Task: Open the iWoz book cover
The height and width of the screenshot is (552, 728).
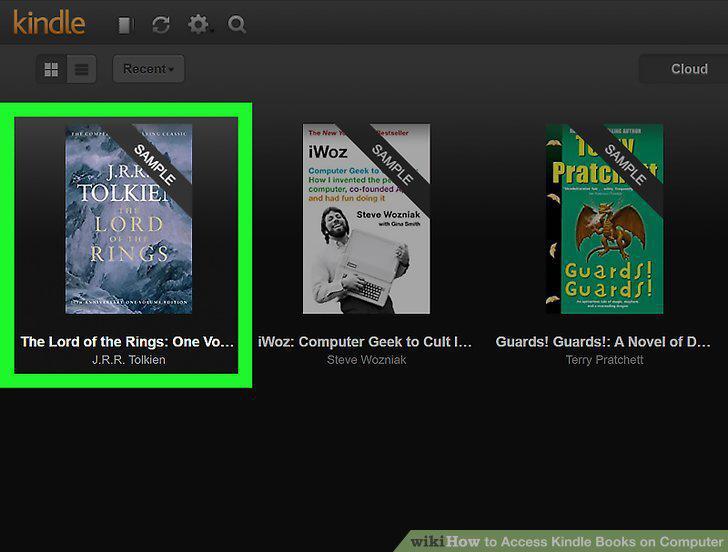Action: click(x=366, y=219)
